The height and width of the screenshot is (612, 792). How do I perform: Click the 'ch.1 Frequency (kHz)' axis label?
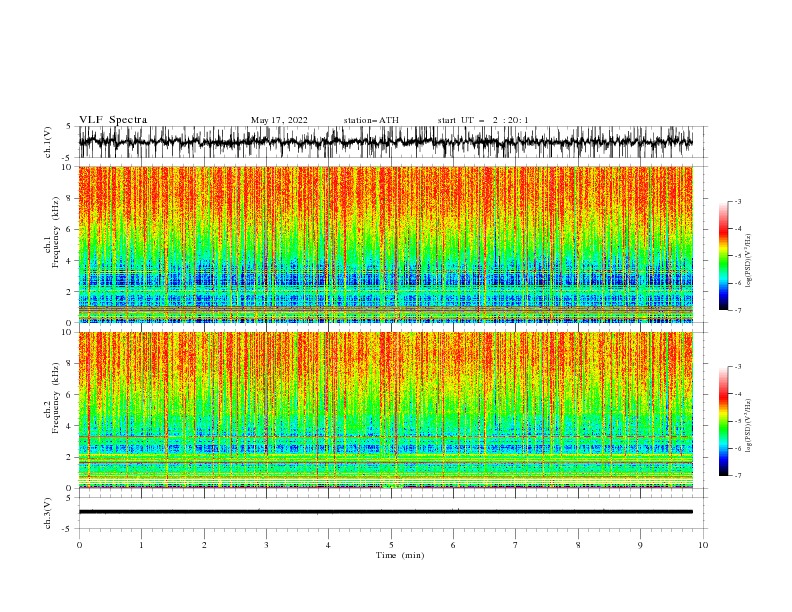click(52, 234)
